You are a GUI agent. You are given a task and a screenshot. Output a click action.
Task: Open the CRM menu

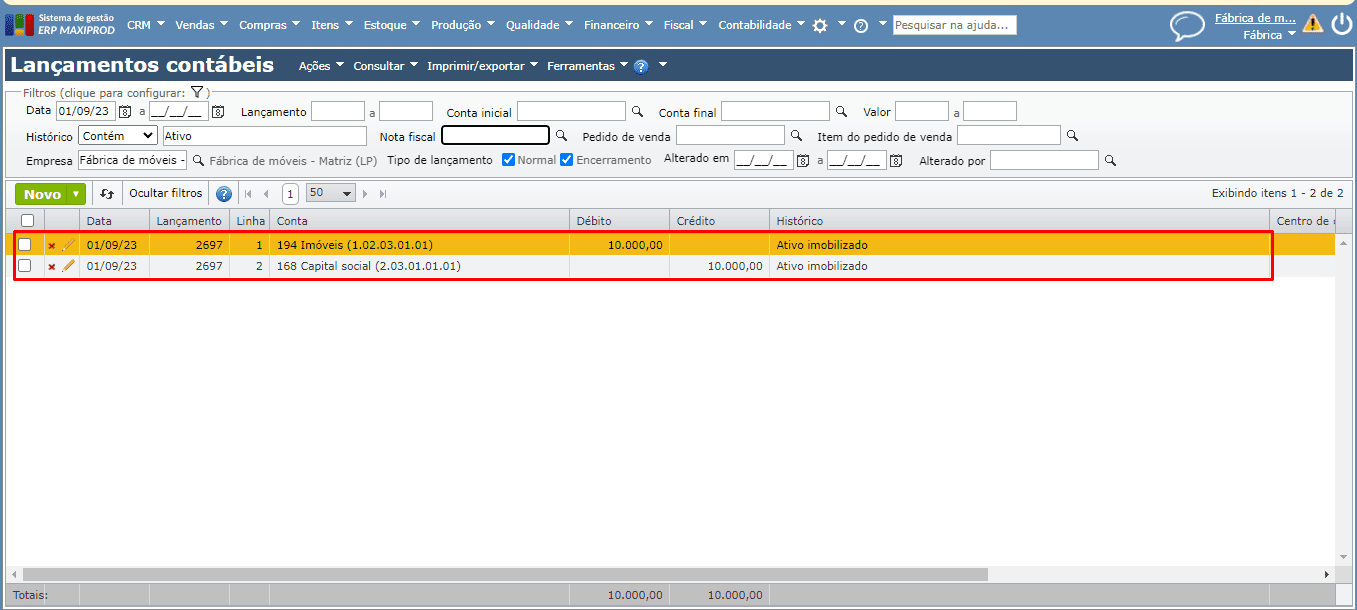coord(146,25)
